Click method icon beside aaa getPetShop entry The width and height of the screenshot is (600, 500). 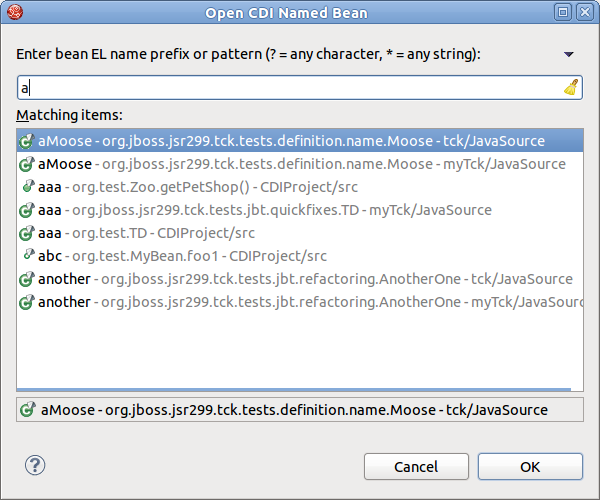pyautogui.click(x=27, y=187)
